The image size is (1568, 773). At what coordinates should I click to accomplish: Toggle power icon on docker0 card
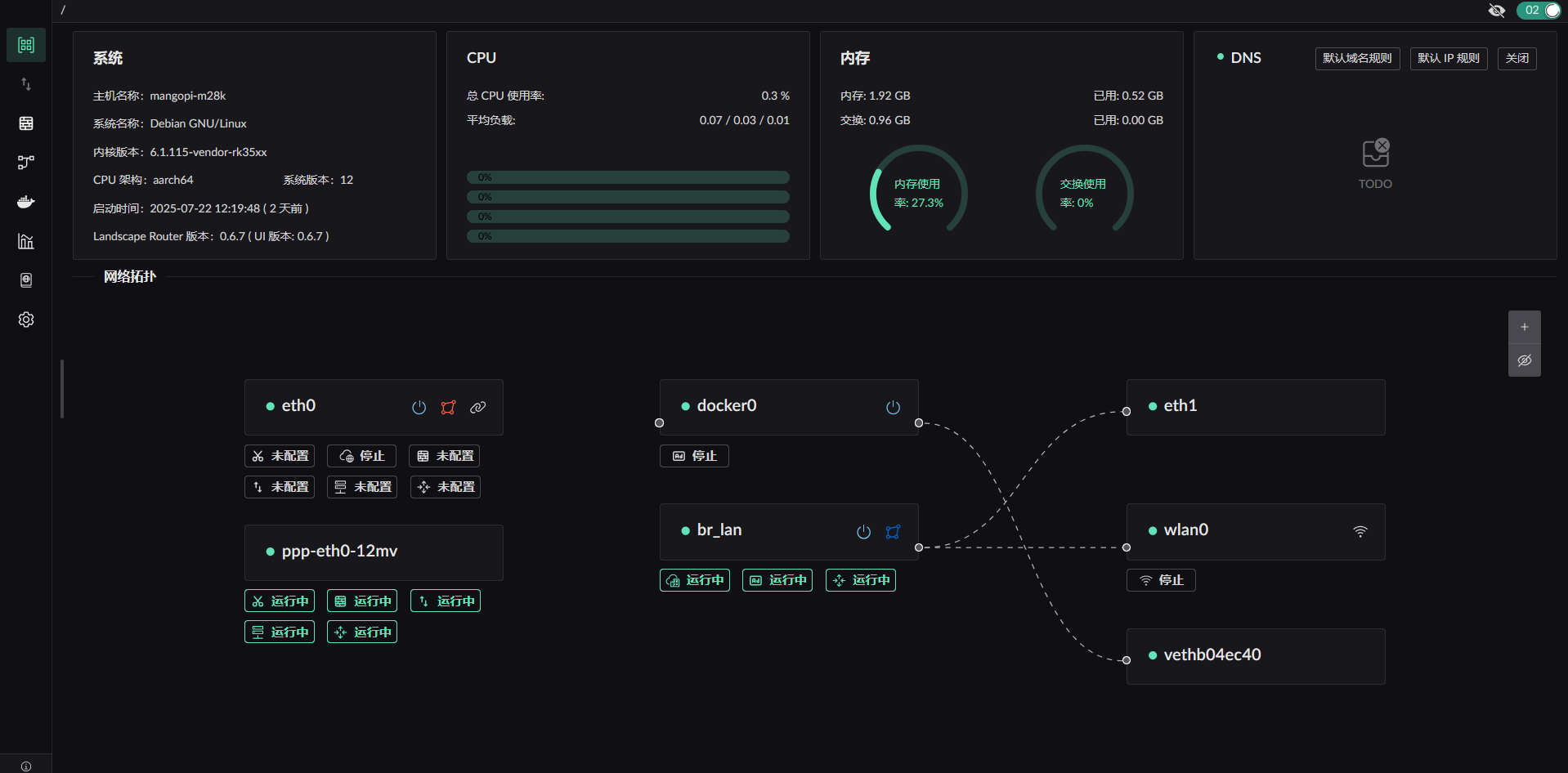pyautogui.click(x=894, y=407)
